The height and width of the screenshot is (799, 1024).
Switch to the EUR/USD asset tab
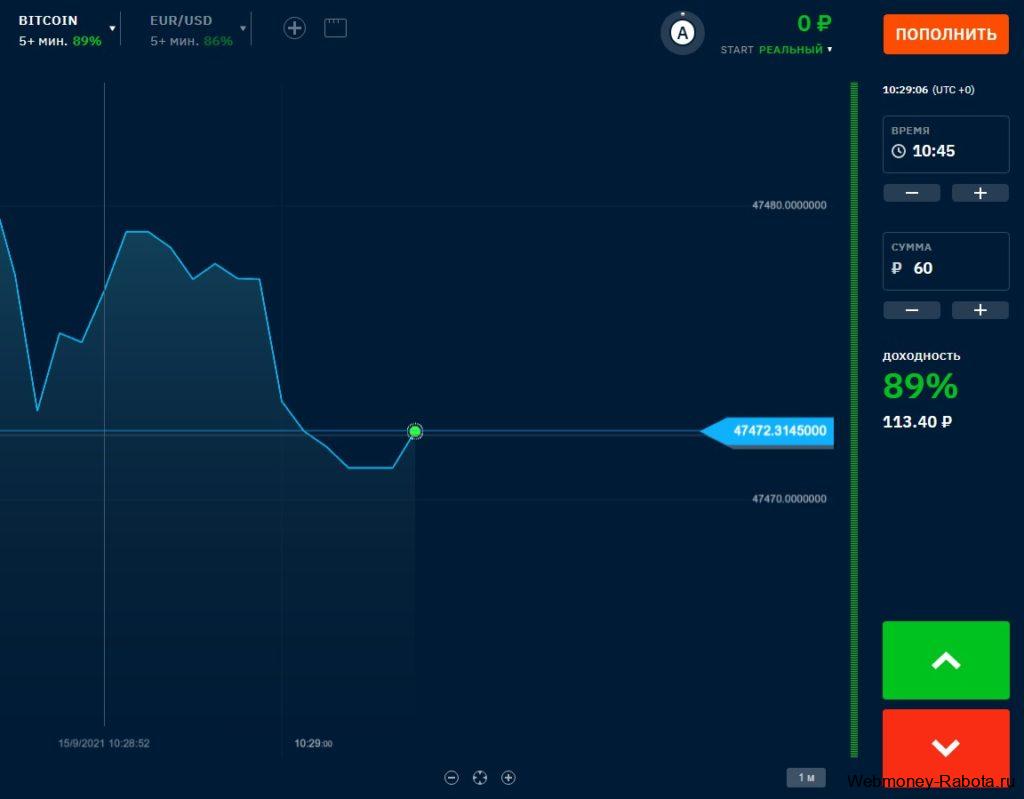tap(191, 30)
